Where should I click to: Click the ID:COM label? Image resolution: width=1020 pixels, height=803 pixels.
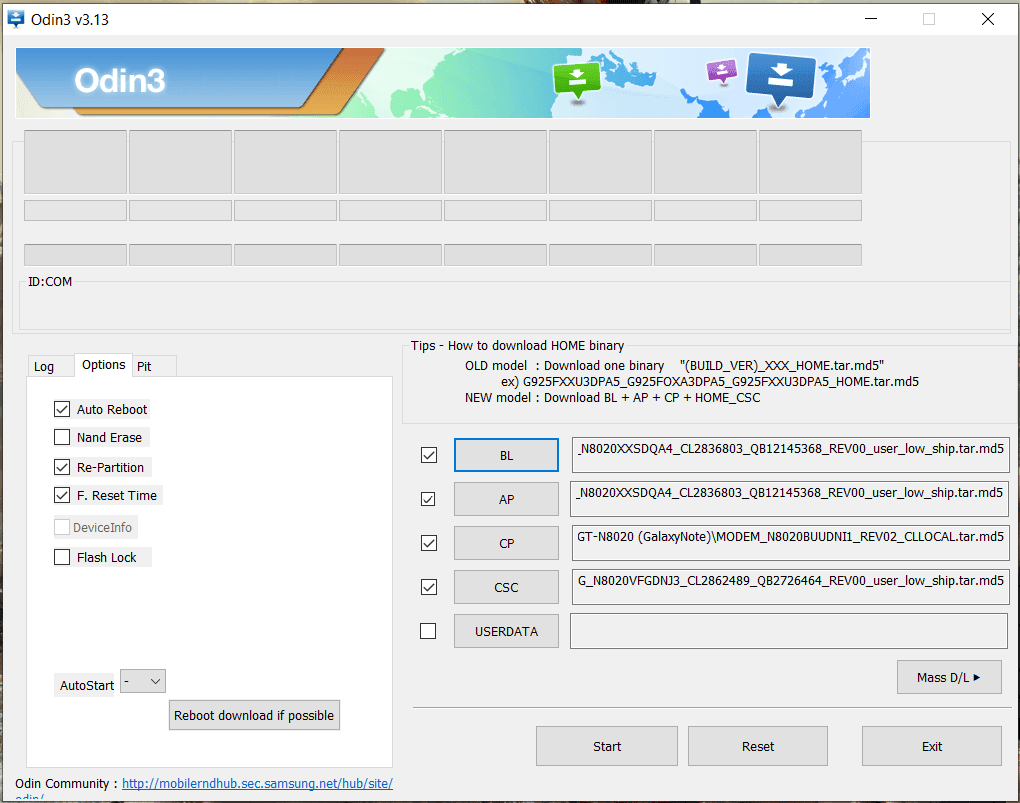tap(50, 282)
